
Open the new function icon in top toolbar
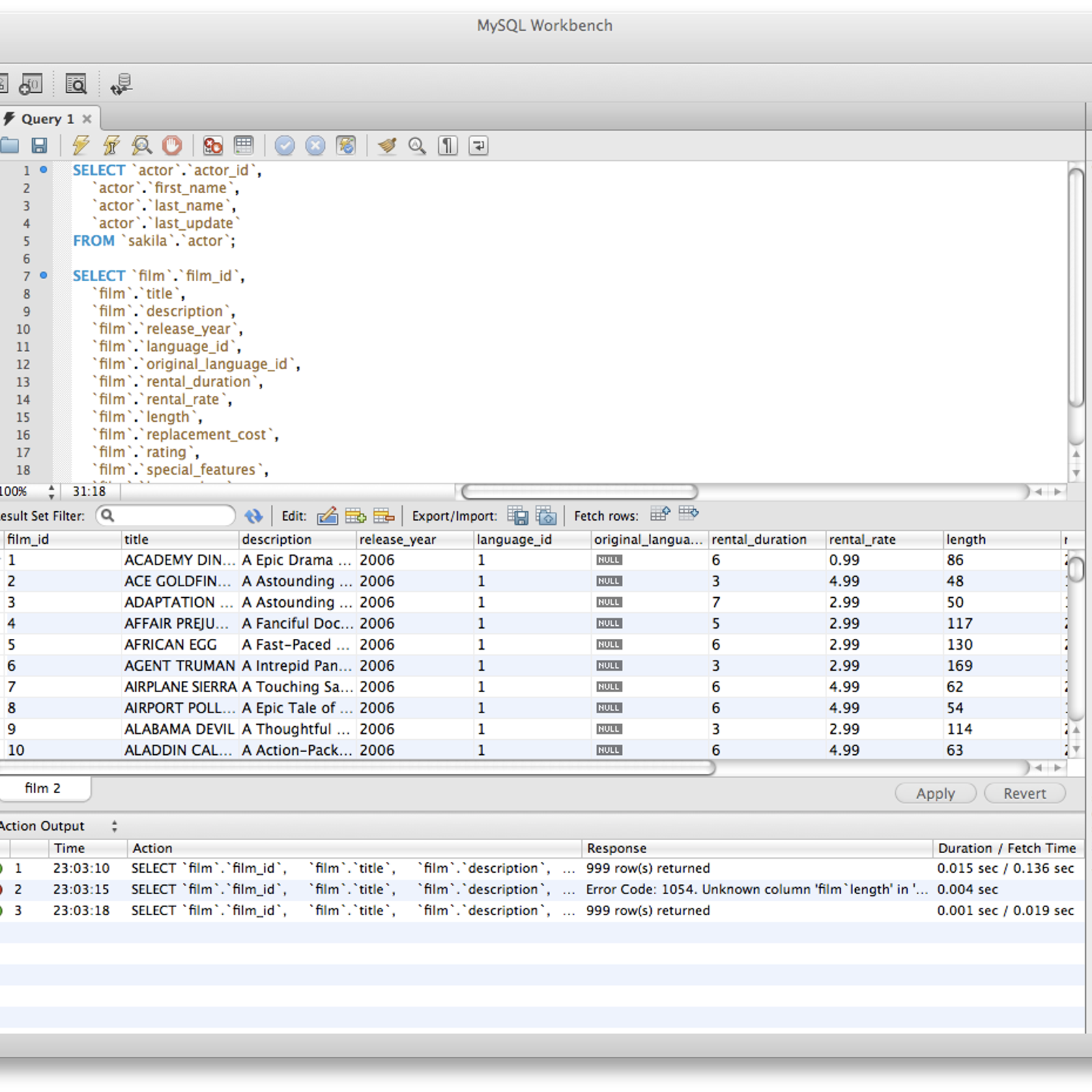[31, 84]
